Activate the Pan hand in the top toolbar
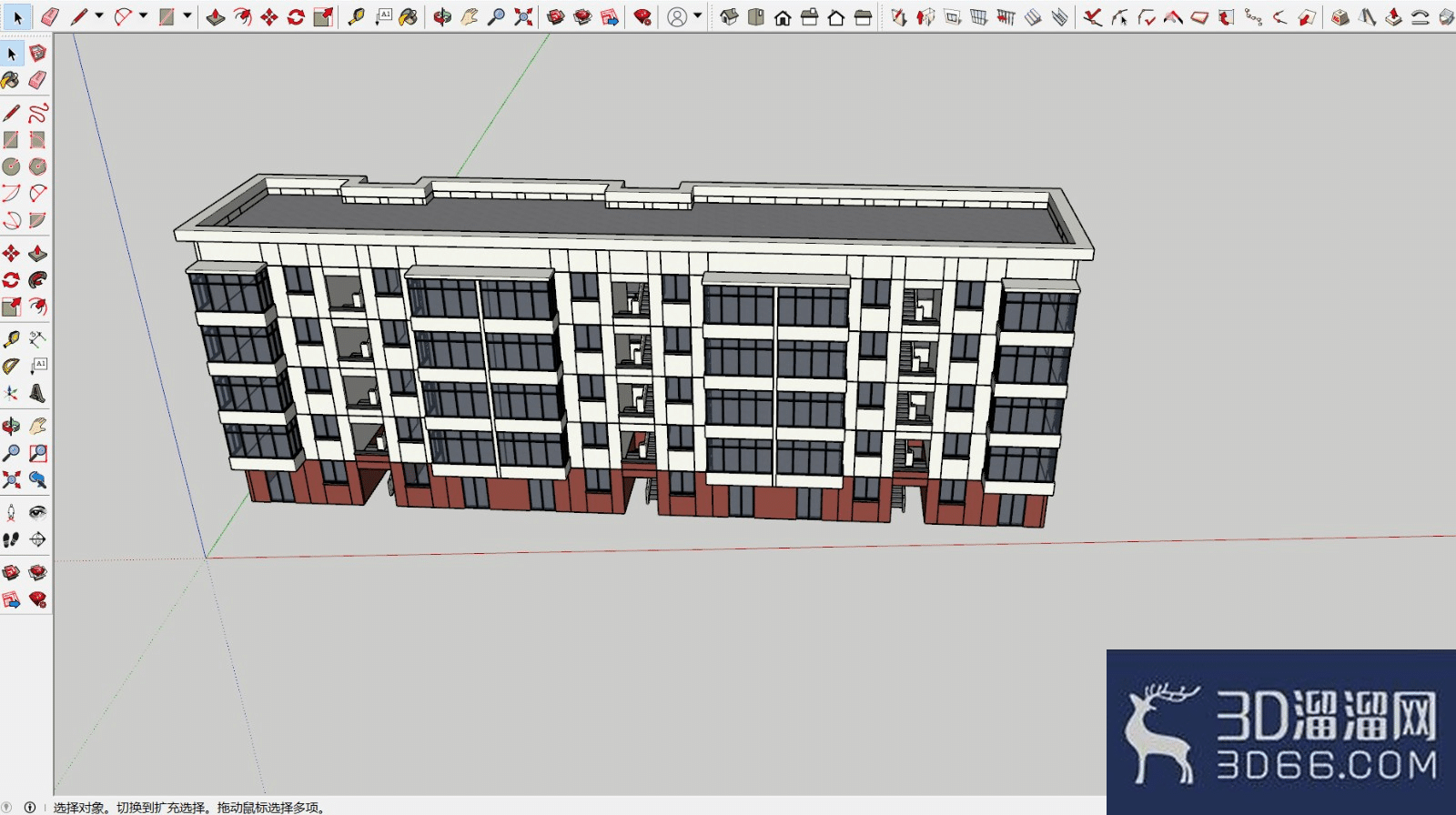1456x815 pixels. click(x=470, y=16)
